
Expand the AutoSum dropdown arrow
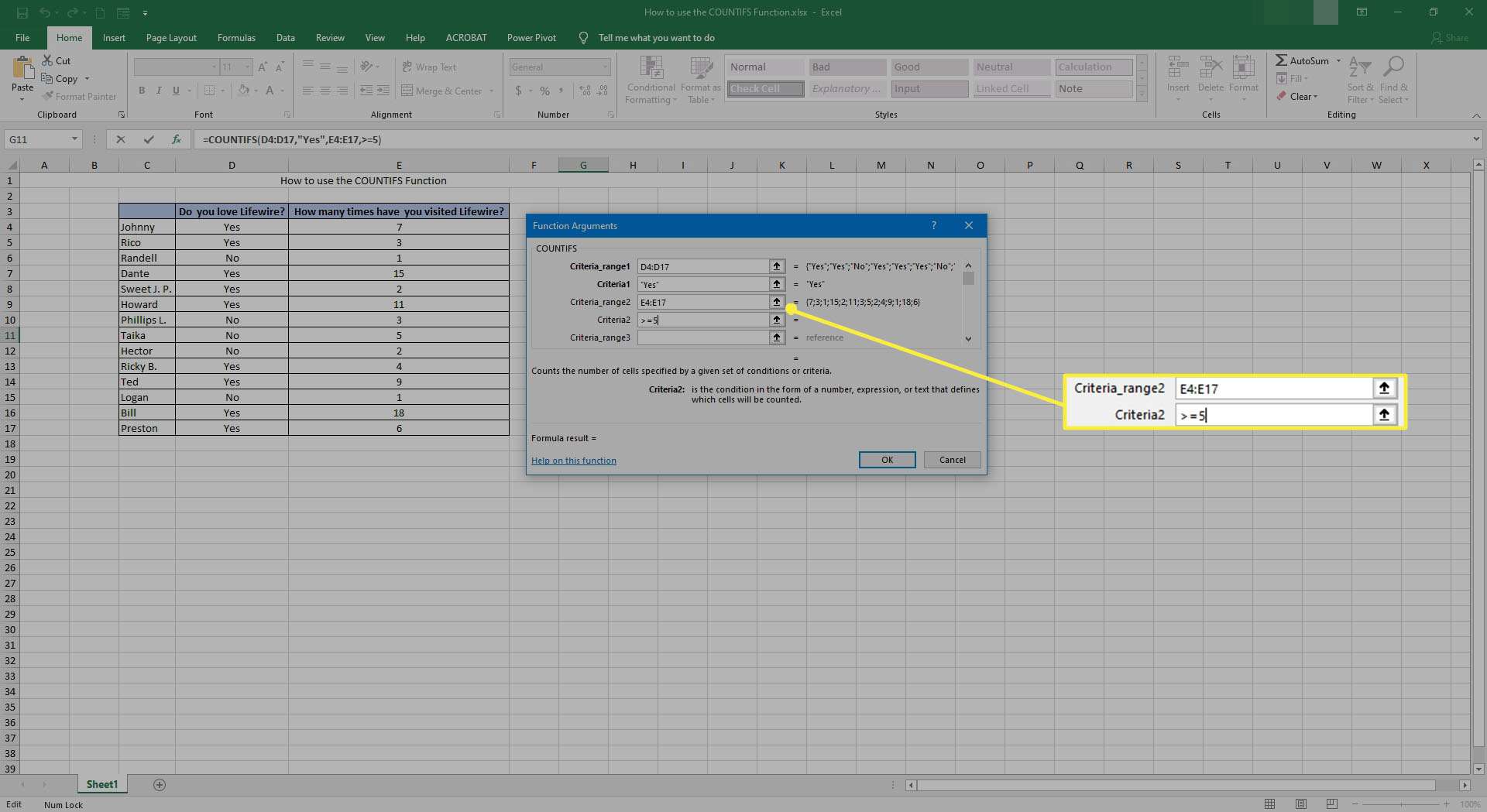tap(1338, 60)
